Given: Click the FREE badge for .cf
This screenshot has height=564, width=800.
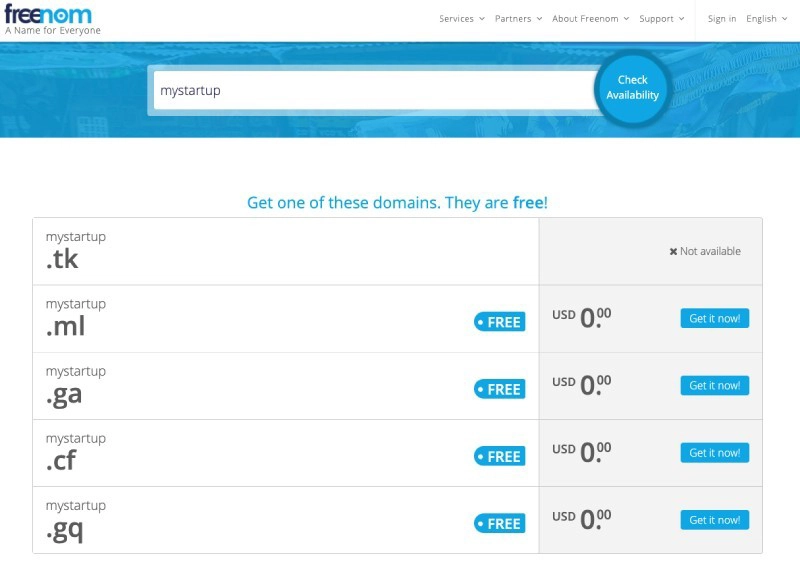Looking at the screenshot, I should [499, 456].
